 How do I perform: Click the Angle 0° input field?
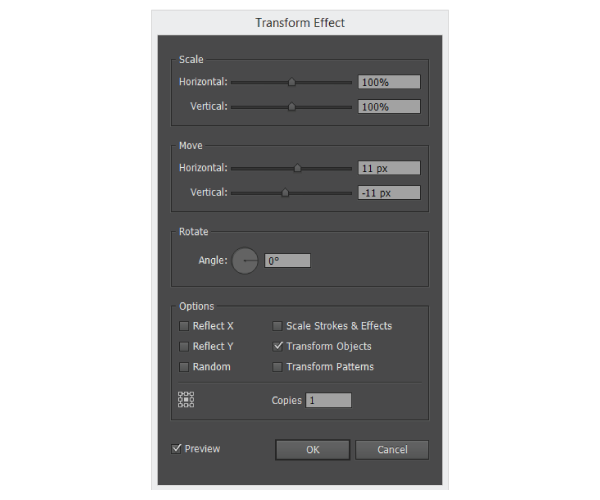point(287,261)
